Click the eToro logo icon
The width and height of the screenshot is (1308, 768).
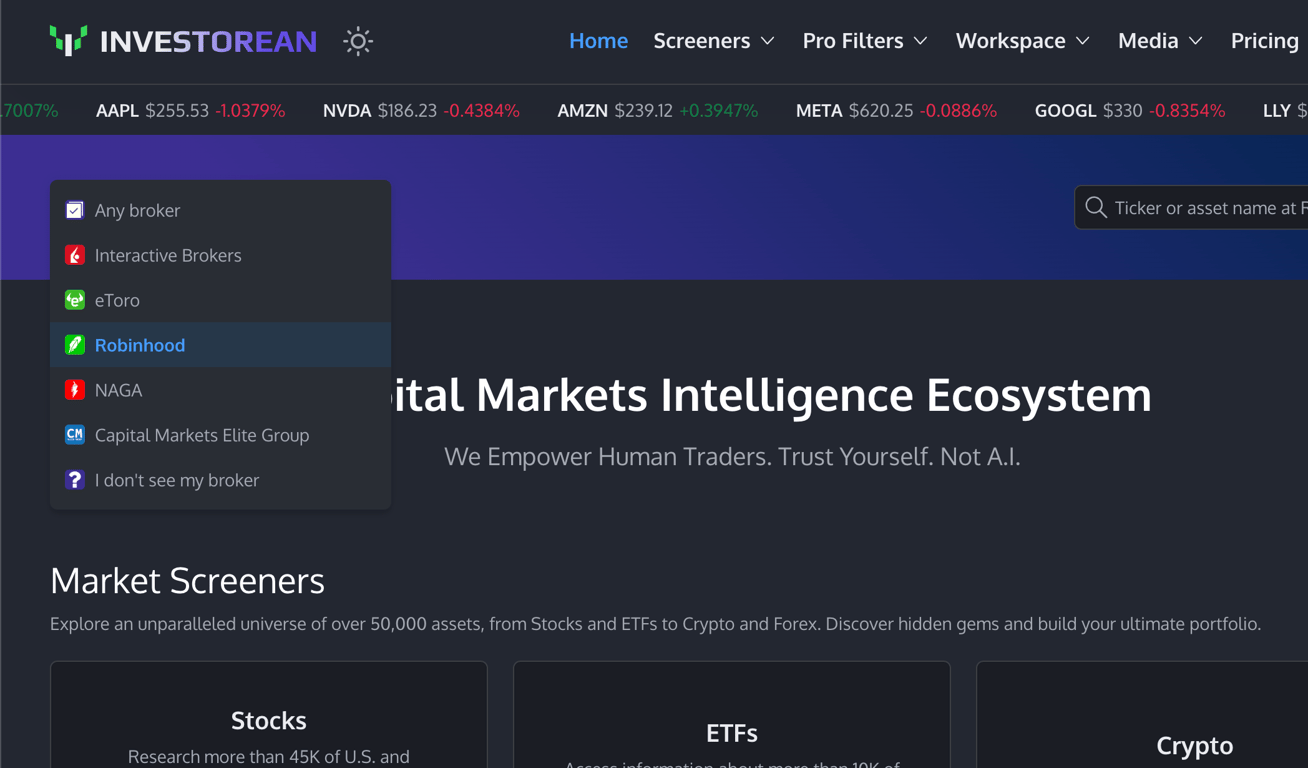75,300
